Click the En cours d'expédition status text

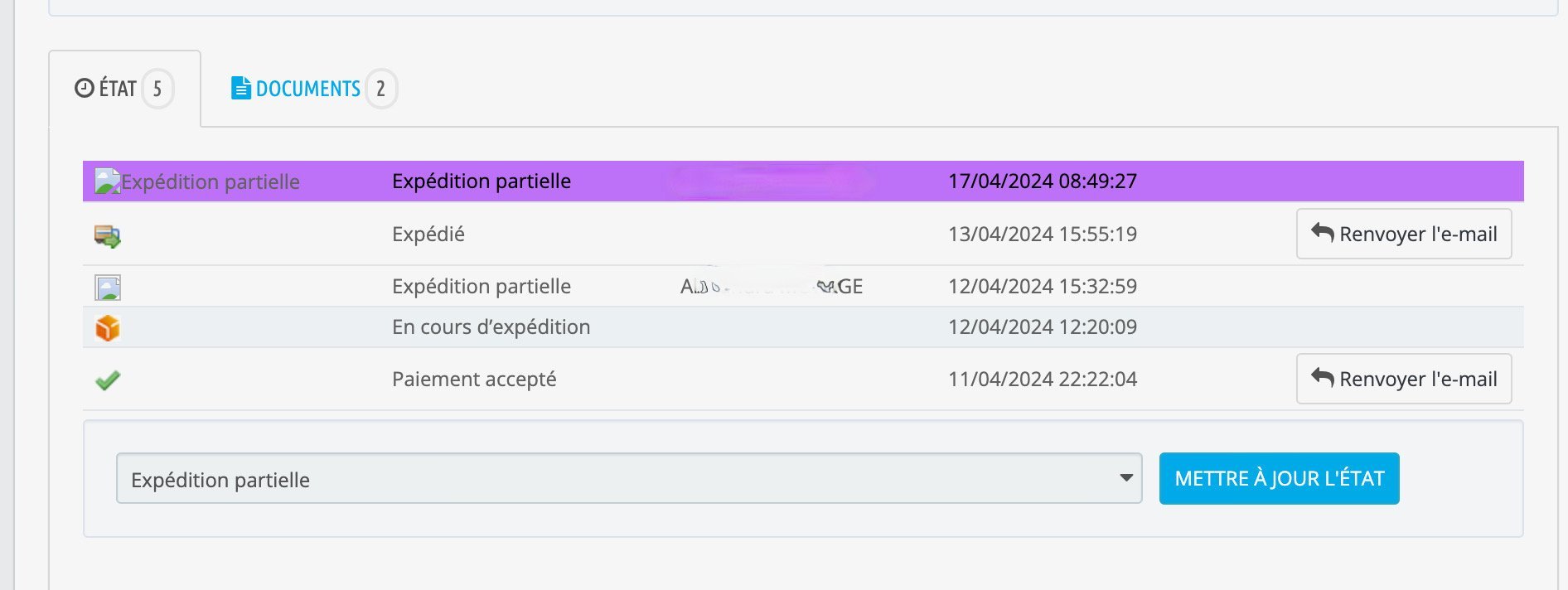(491, 327)
